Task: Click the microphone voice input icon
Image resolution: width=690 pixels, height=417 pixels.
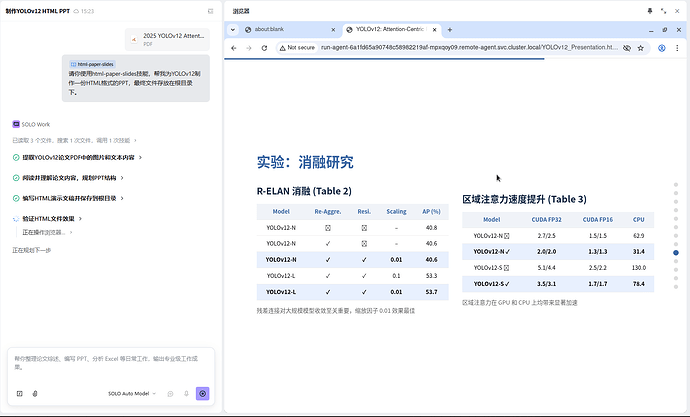Action: coord(186,394)
